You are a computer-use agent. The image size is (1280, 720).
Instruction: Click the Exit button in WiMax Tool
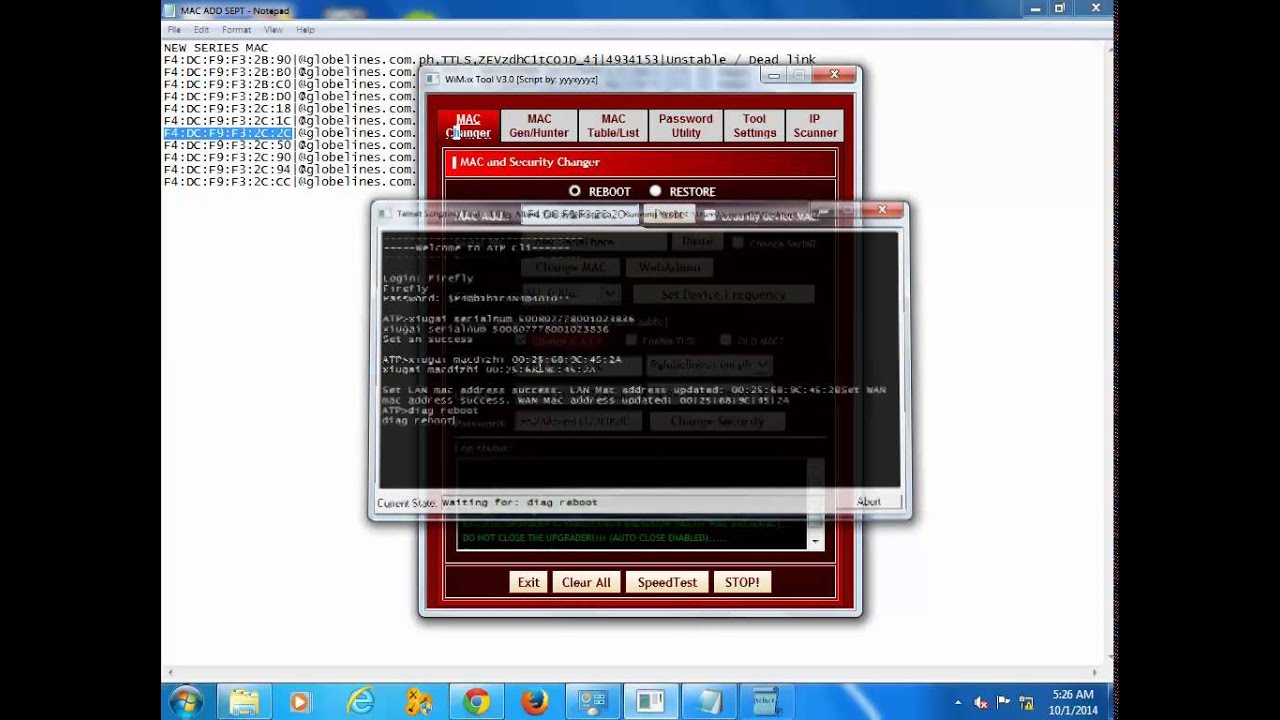tap(528, 582)
